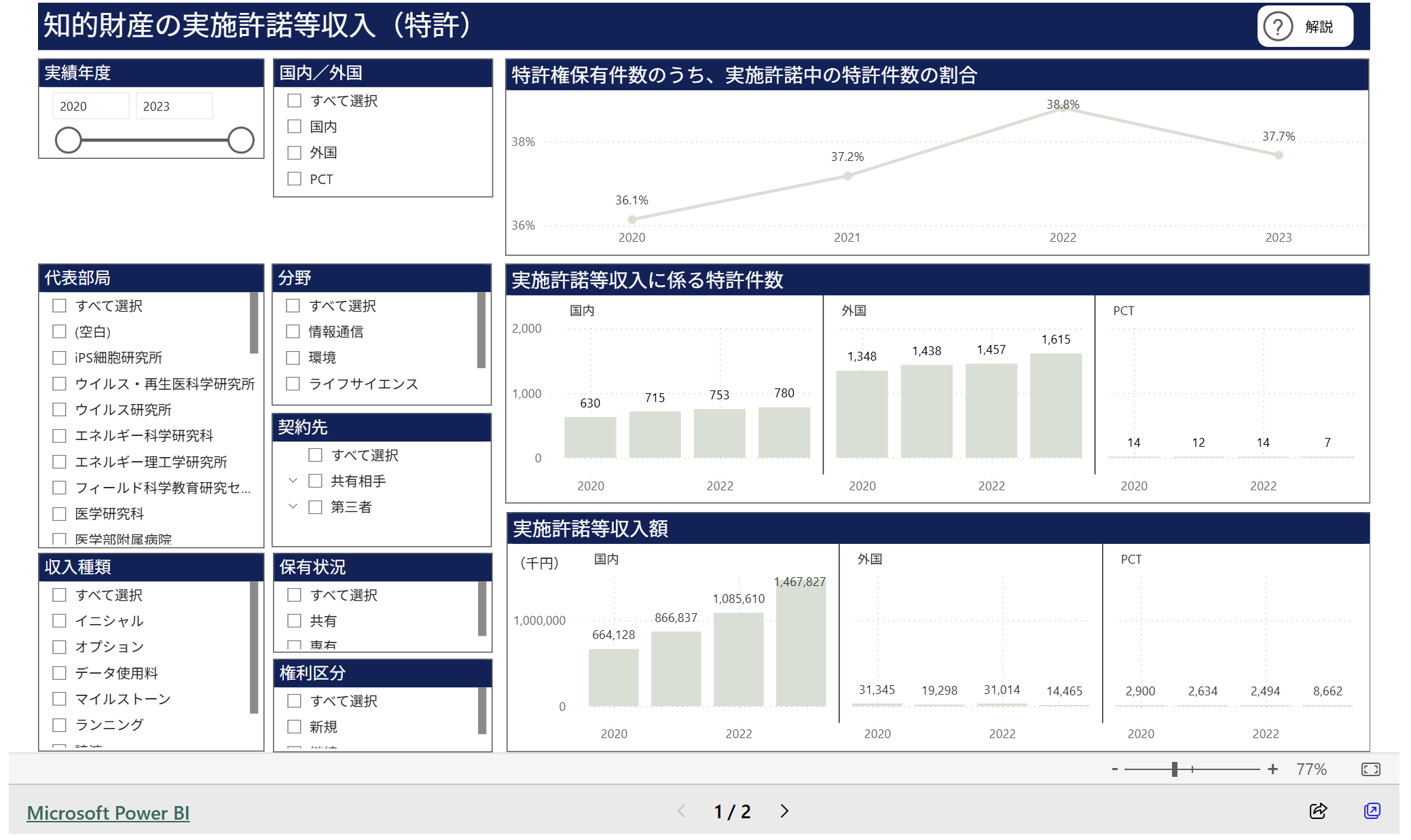Toggle fit to page icon
Image resolution: width=1411 pixels, height=840 pixels.
click(x=1370, y=769)
